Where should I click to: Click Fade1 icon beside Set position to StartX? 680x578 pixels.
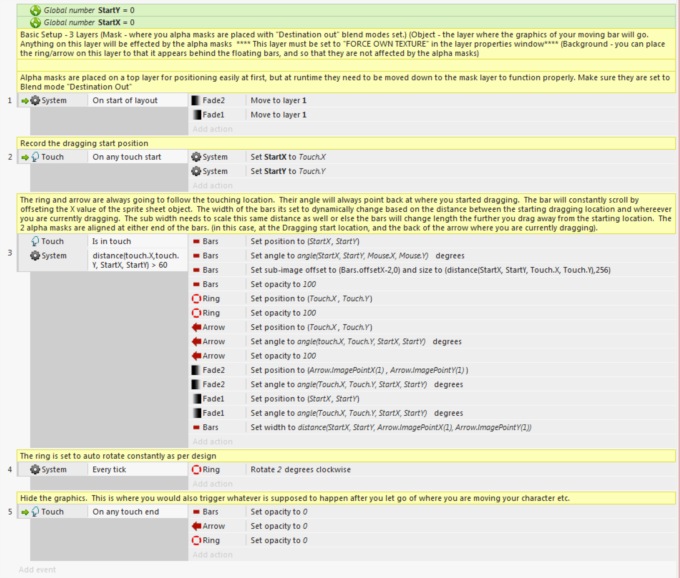pyautogui.click(x=196, y=399)
